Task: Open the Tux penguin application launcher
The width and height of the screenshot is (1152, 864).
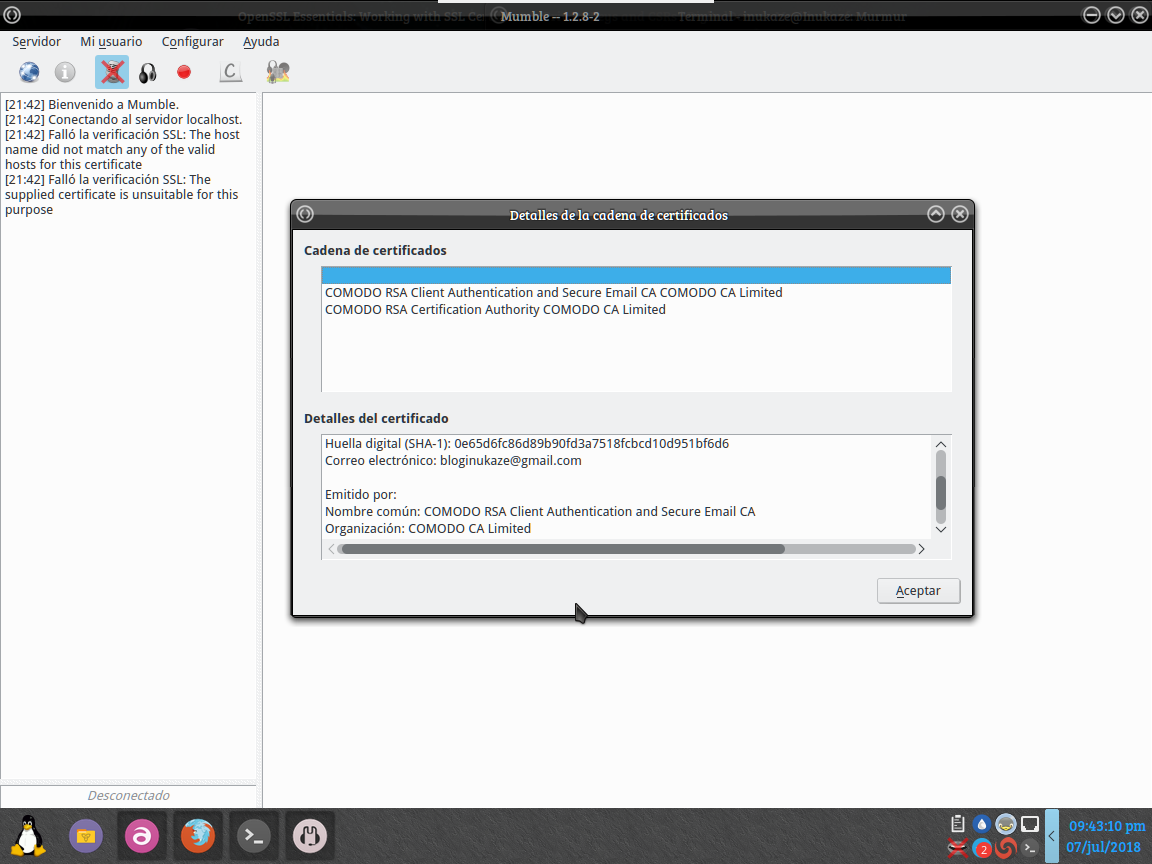Action: (28, 836)
